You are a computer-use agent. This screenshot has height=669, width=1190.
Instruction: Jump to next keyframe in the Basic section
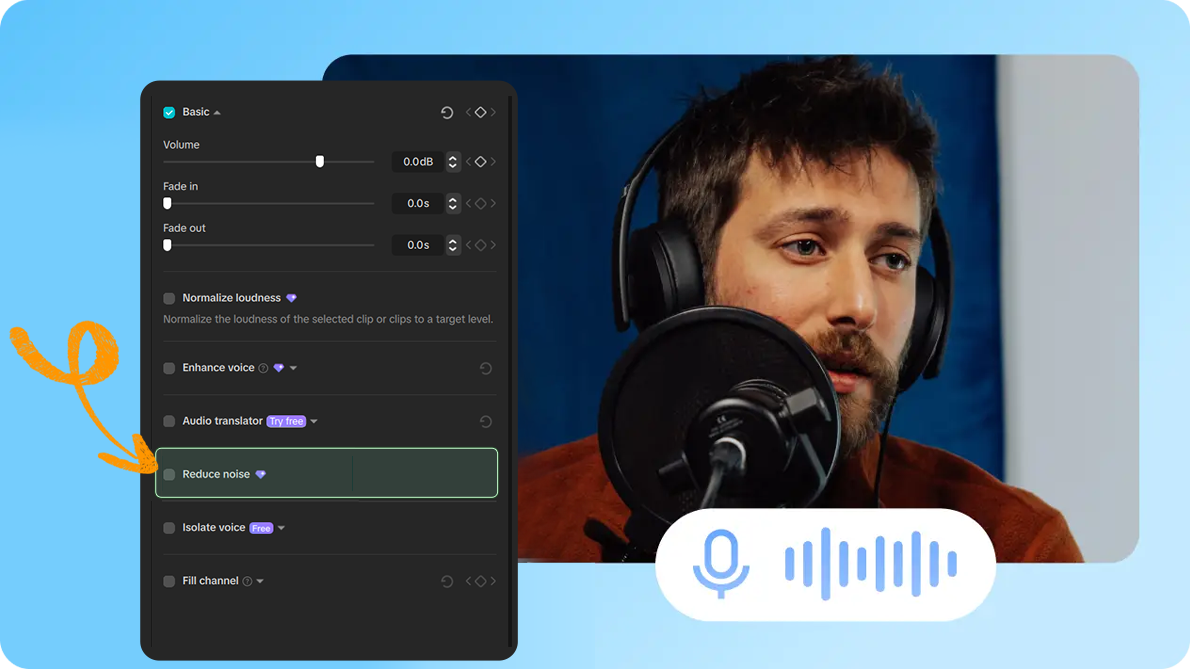493,112
